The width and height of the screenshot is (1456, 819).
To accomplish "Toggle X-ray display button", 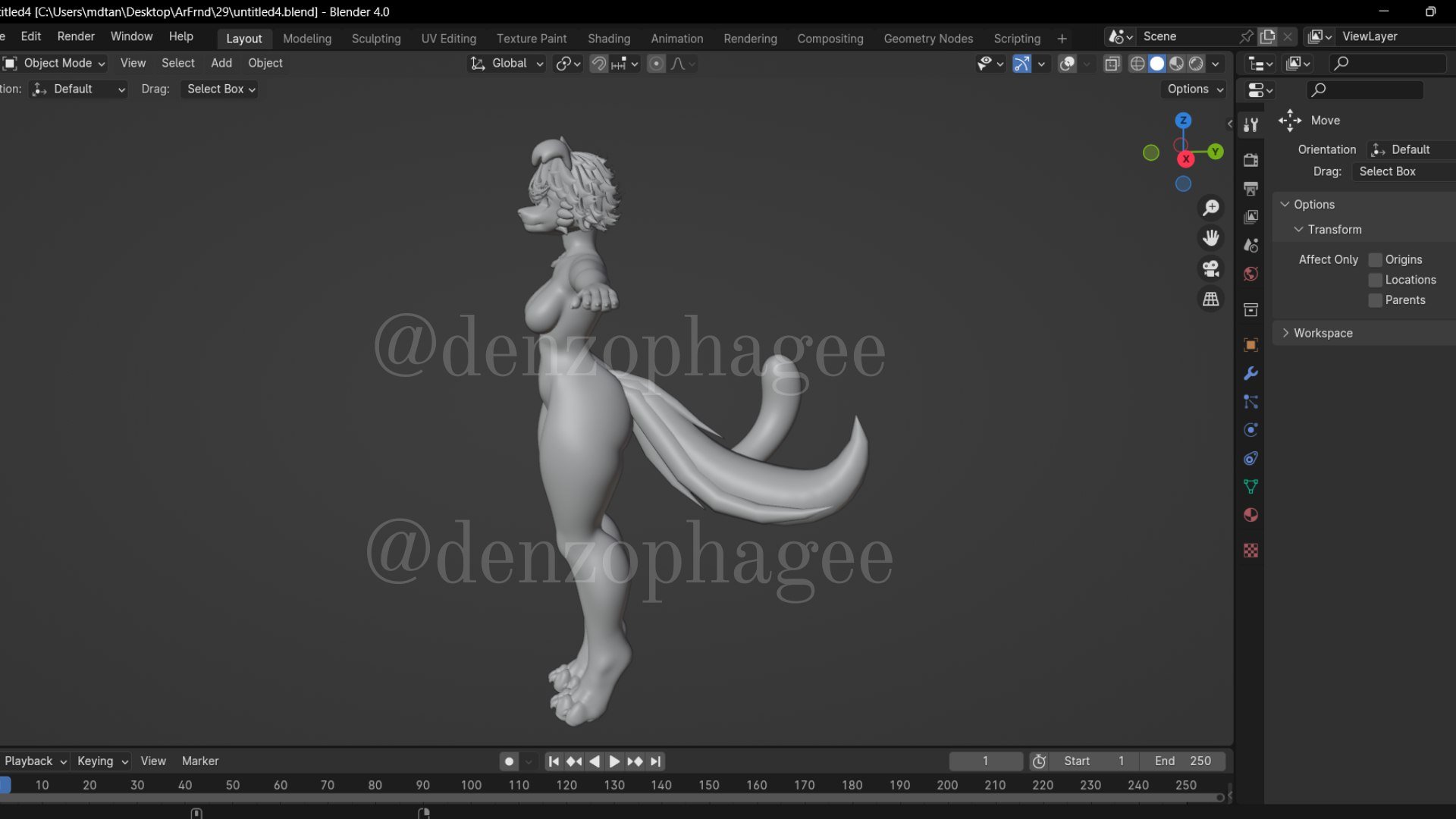I will (1112, 64).
